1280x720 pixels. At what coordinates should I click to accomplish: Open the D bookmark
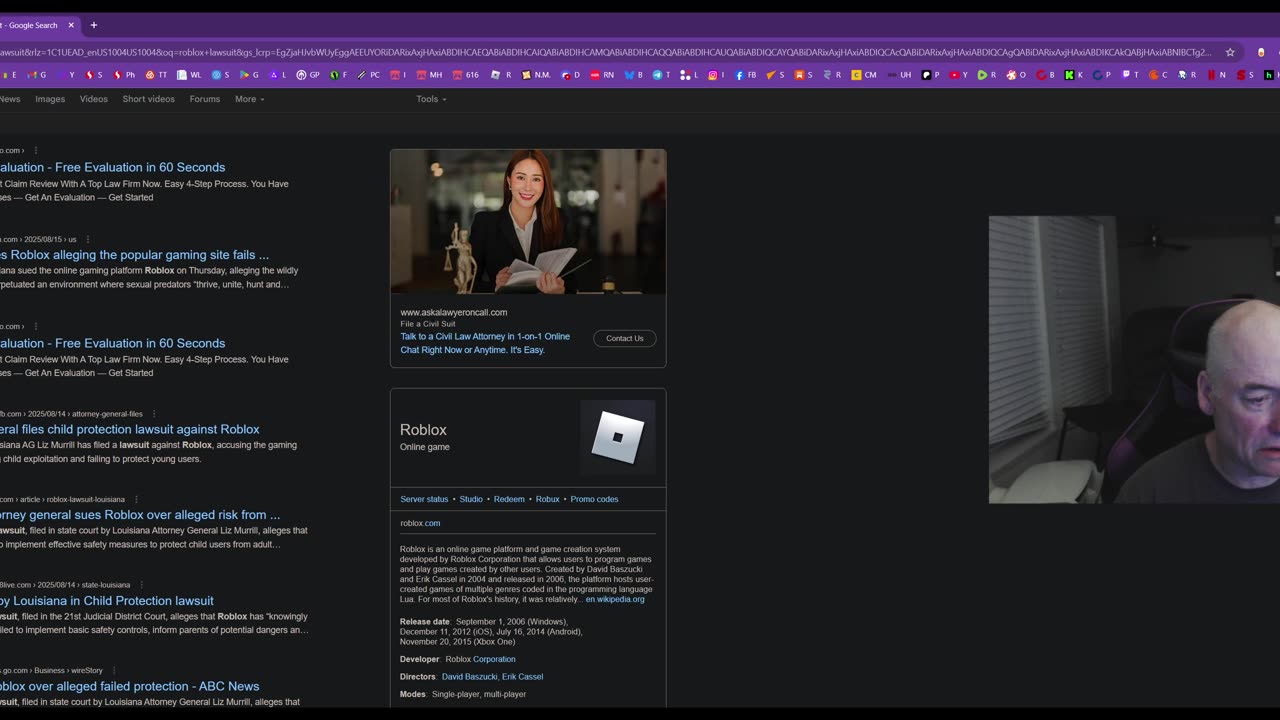(571, 75)
